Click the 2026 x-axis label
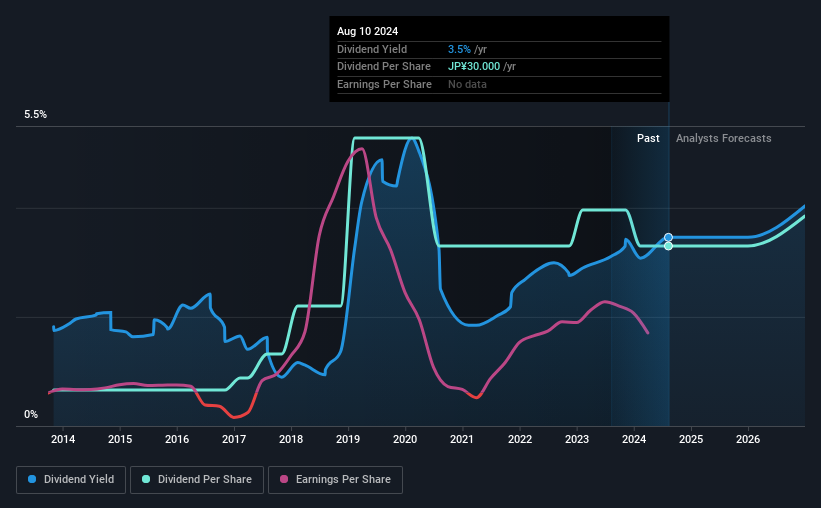This screenshot has height=508, width=821. [x=748, y=439]
